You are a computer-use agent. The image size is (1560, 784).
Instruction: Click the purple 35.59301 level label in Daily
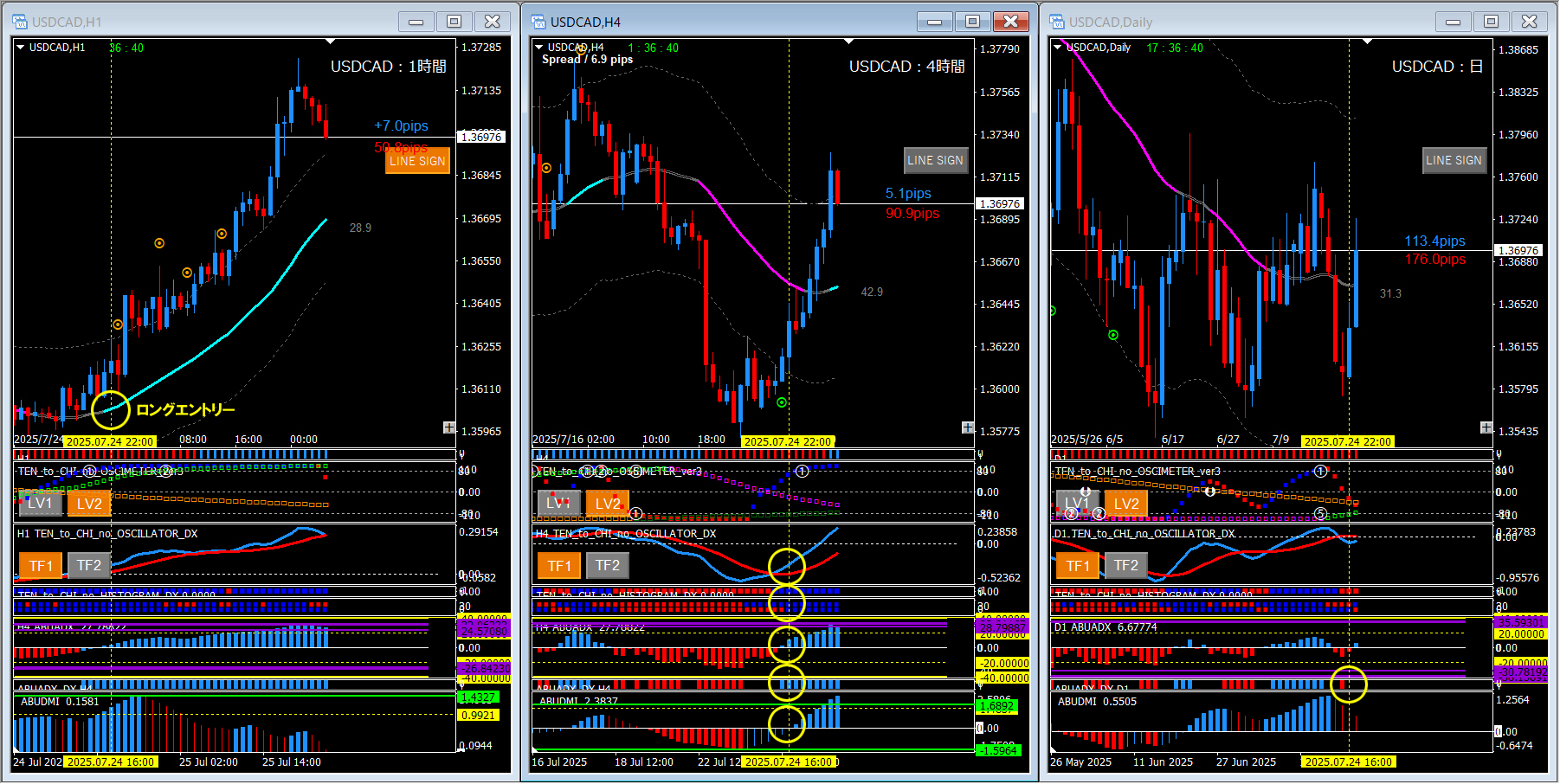(1521, 622)
